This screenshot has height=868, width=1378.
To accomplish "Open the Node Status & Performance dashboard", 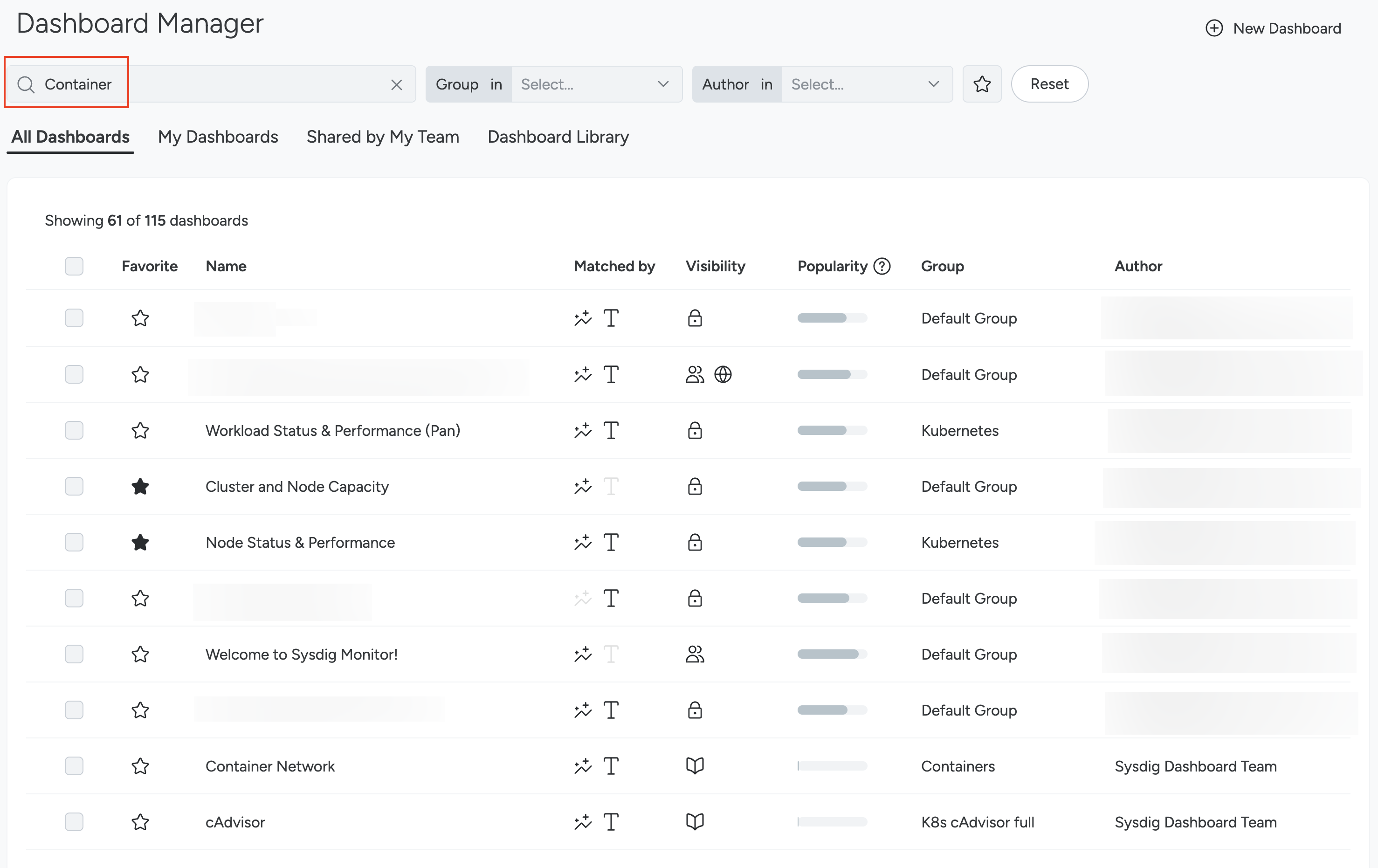I will pos(300,543).
